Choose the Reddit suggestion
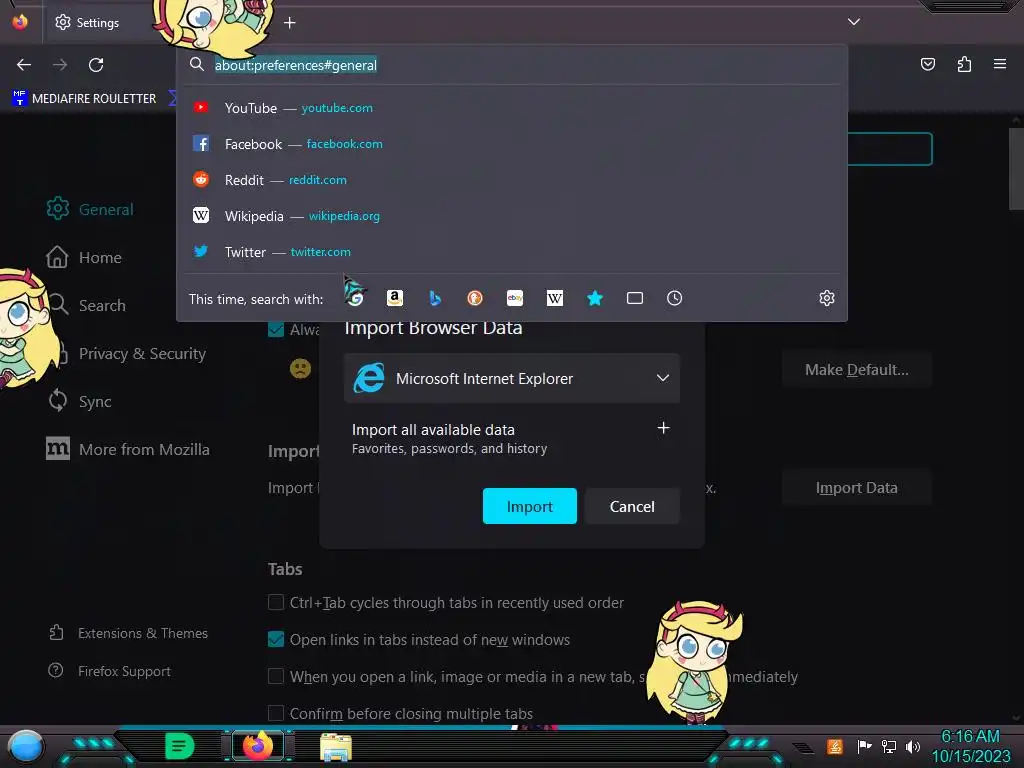Image resolution: width=1024 pixels, height=768 pixels. click(513, 180)
